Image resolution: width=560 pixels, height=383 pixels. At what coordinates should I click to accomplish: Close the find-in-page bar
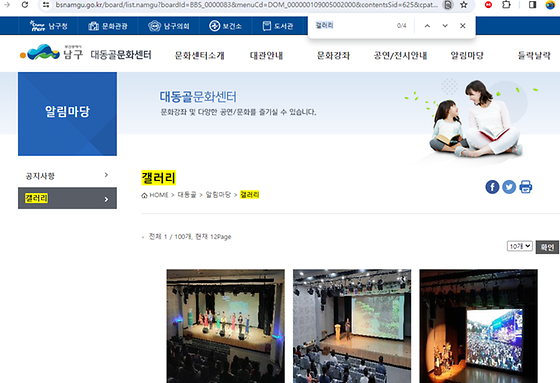tap(462, 26)
